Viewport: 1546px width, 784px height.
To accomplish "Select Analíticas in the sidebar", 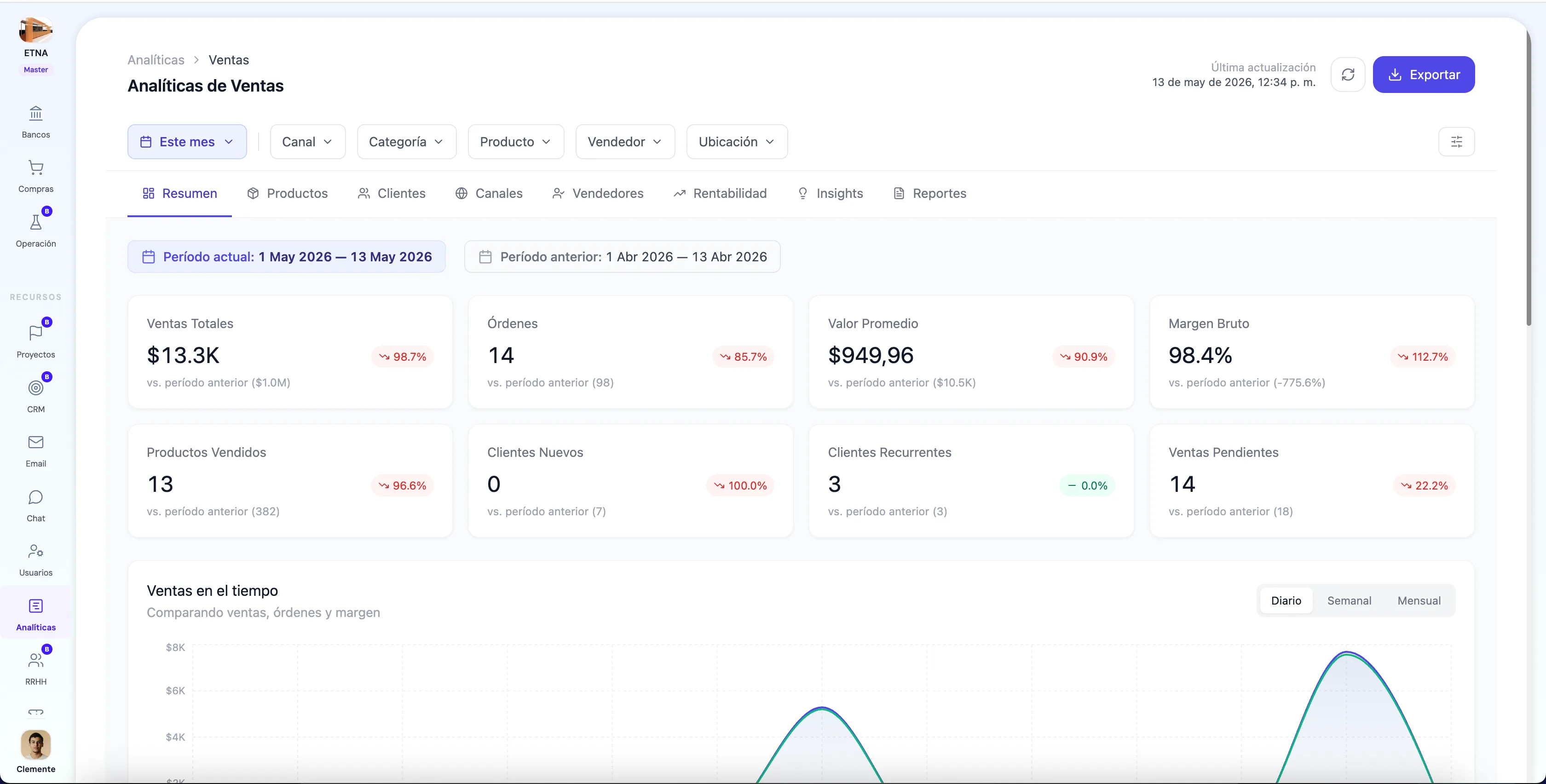I will 36,615.
